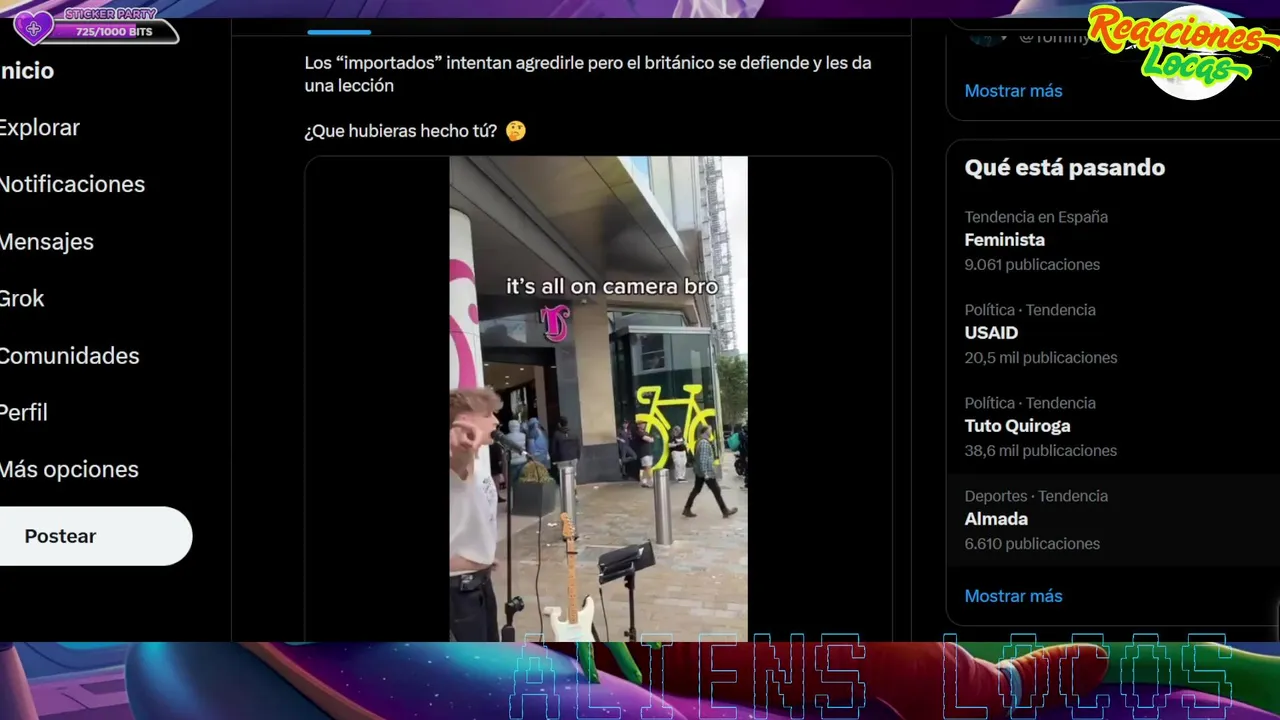The height and width of the screenshot is (720, 1280).
Task: Click 'Tendencia en España' label
Action: (x=1036, y=217)
